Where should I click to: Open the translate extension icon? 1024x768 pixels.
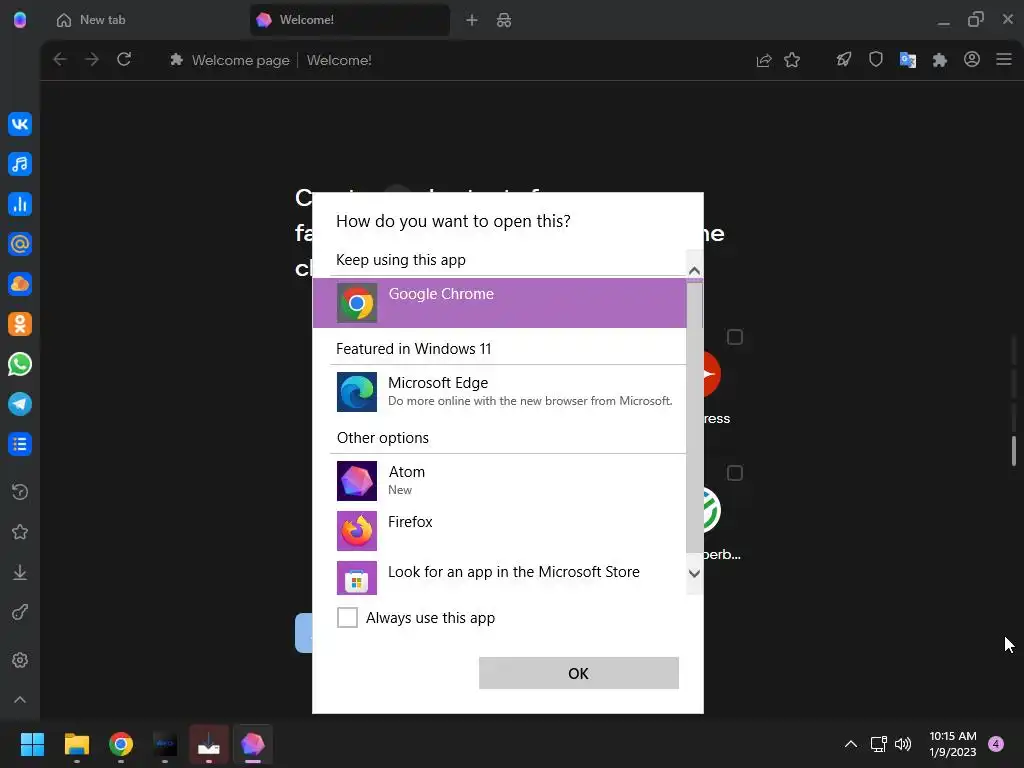(x=908, y=60)
